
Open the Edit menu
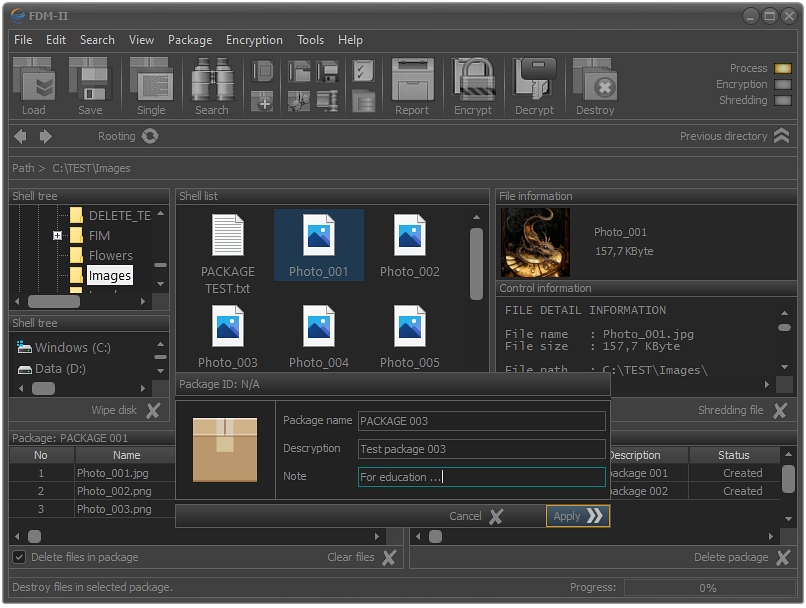(x=56, y=40)
